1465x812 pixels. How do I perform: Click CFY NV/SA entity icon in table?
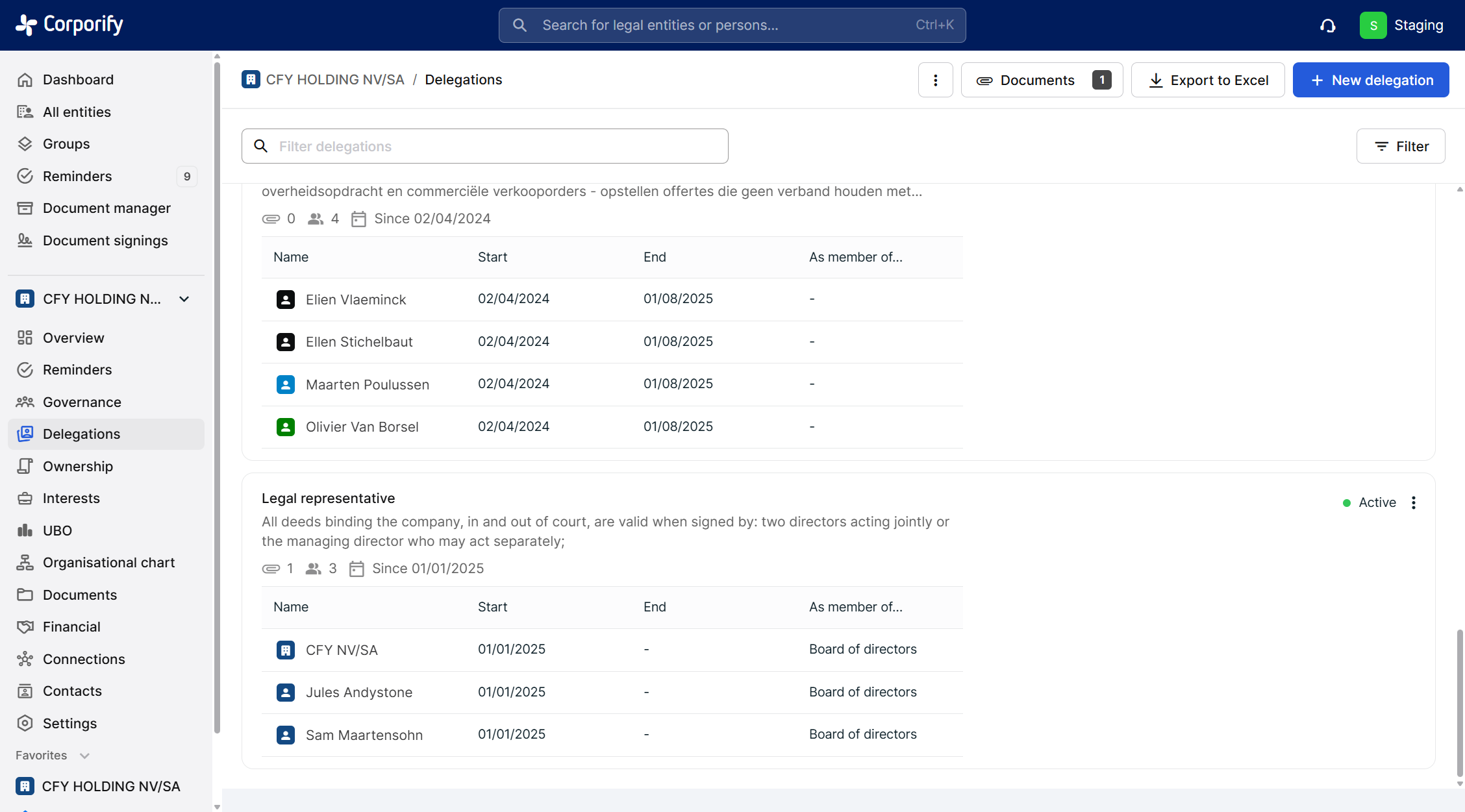pos(285,650)
